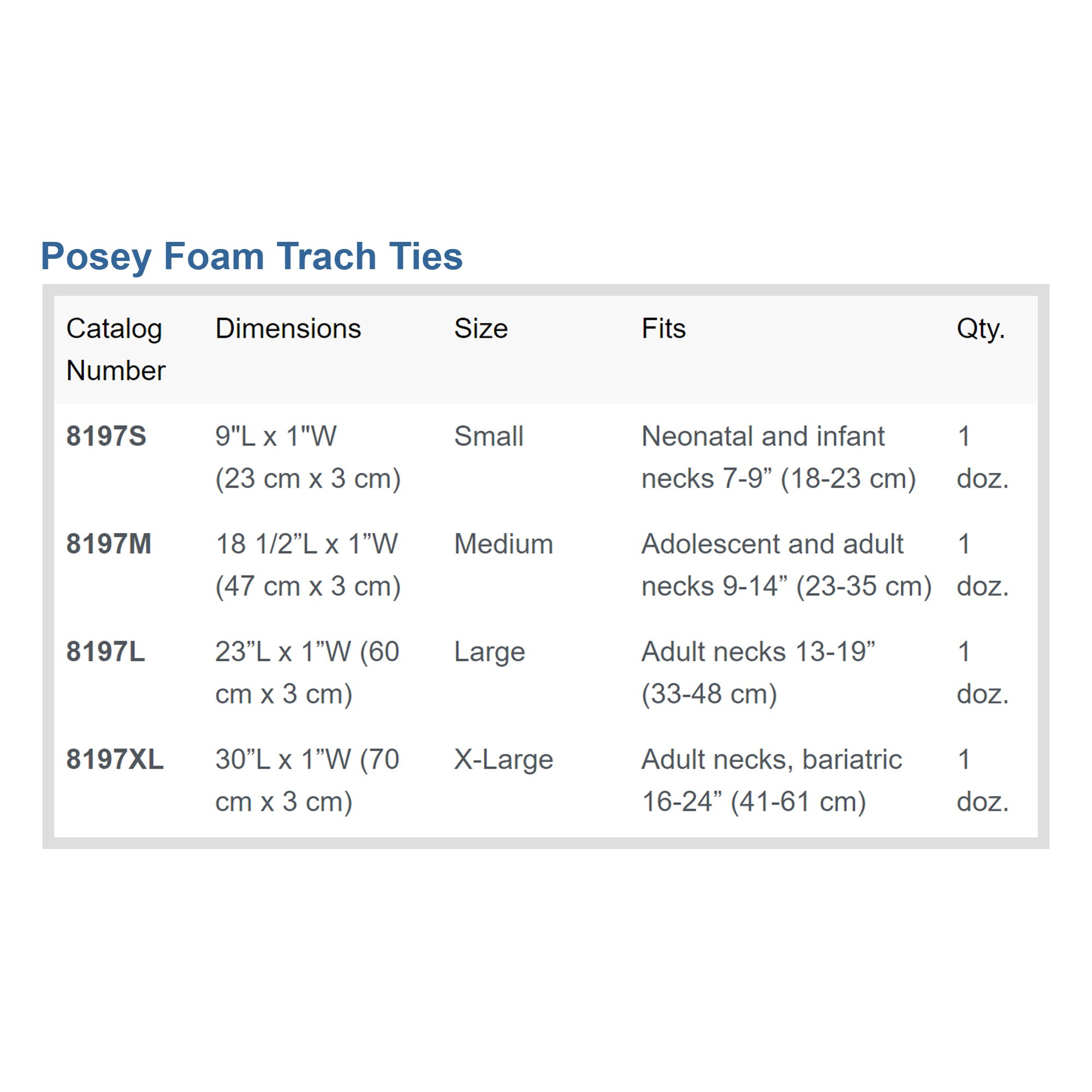
Task: Select catalog number 8197L
Action: point(106,652)
